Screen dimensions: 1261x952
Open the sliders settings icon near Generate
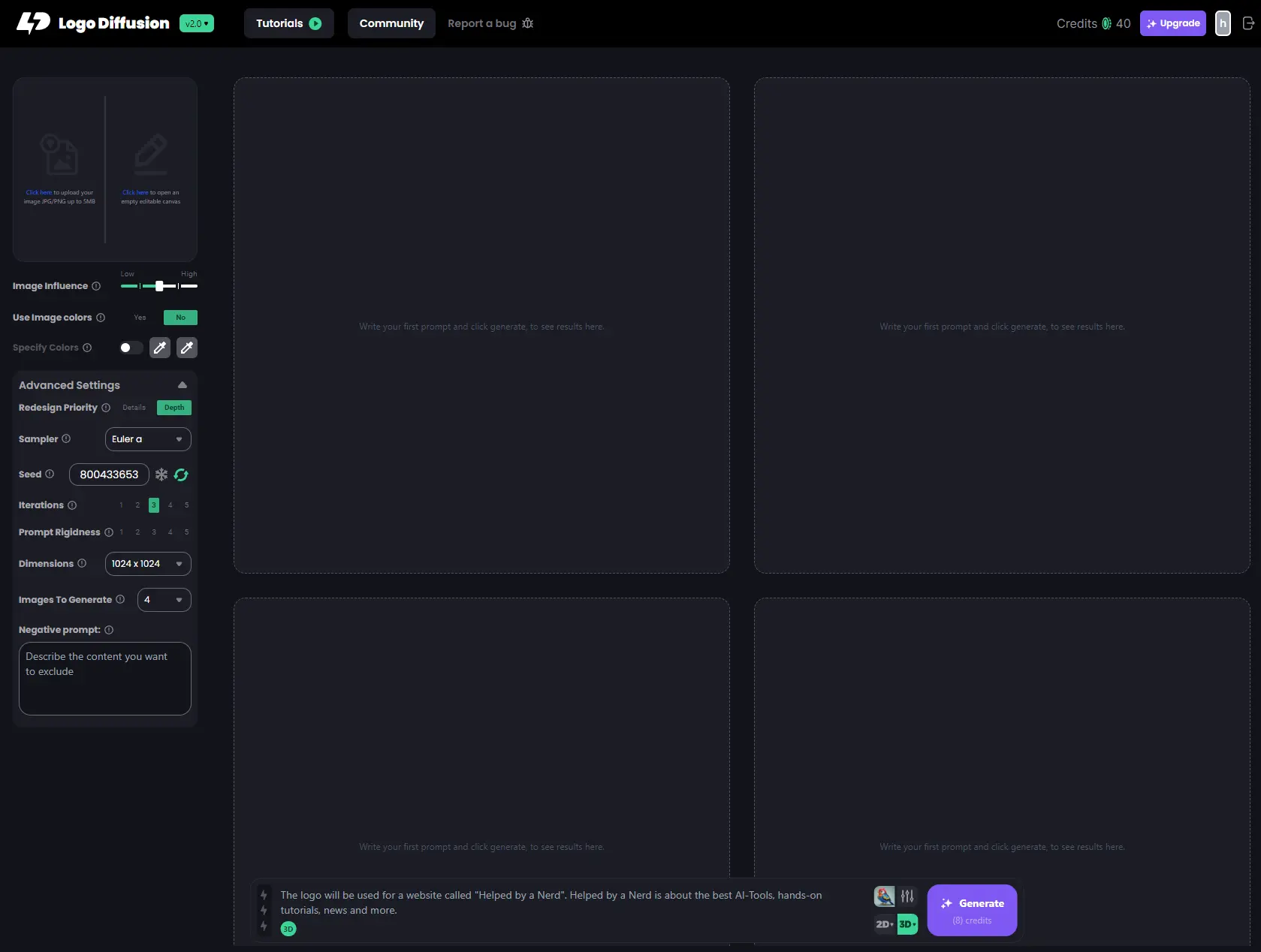[907, 896]
